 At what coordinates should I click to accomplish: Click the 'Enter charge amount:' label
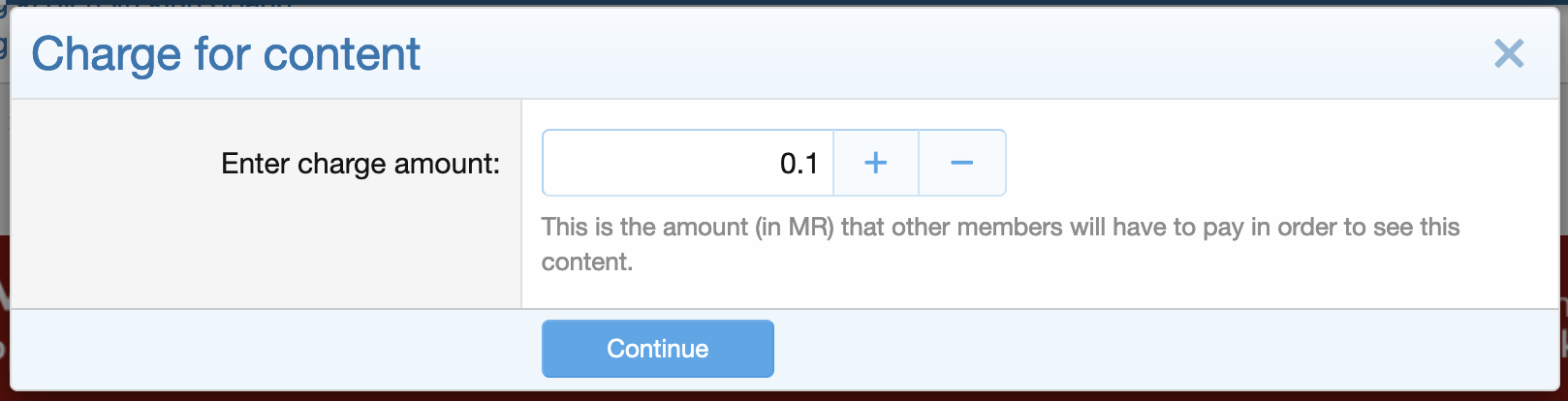click(361, 164)
